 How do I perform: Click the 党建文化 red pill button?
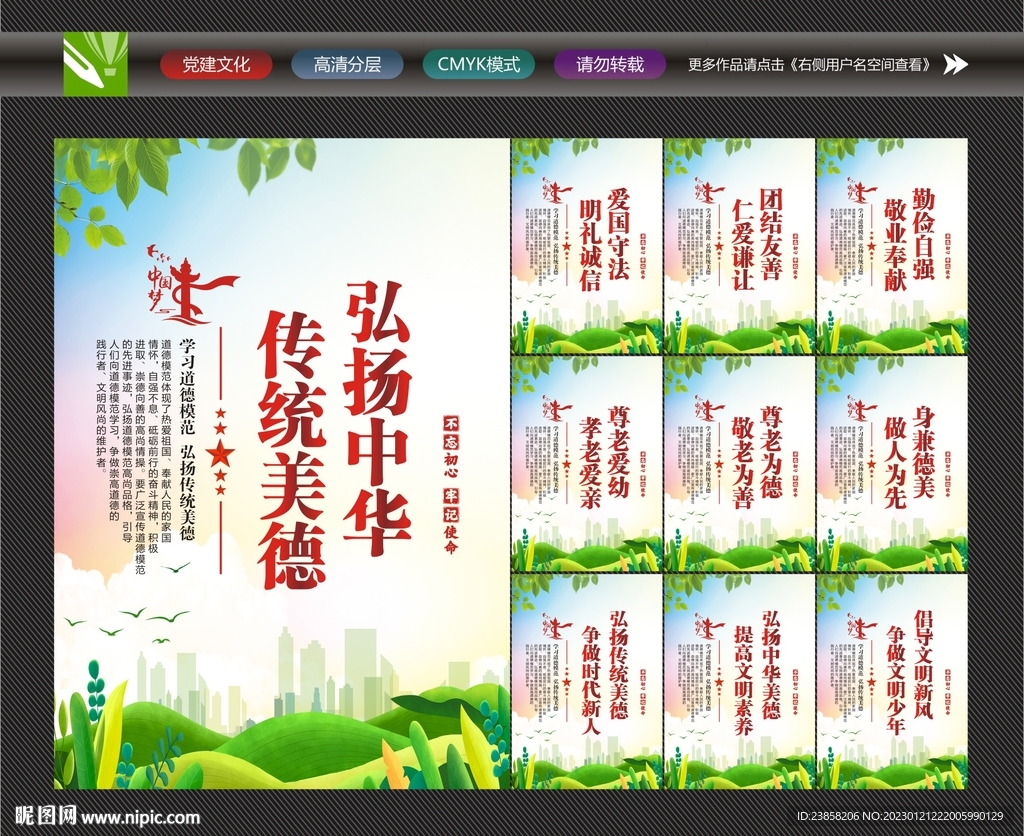pos(216,65)
